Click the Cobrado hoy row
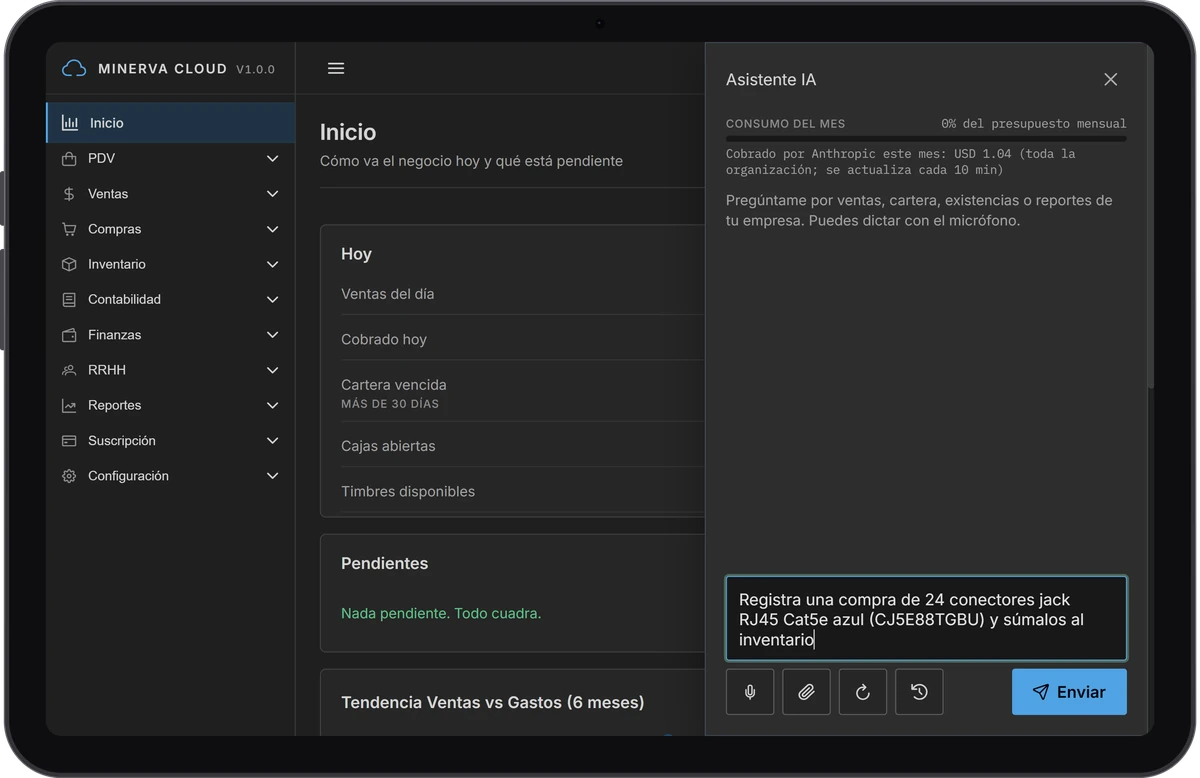 pos(522,339)
